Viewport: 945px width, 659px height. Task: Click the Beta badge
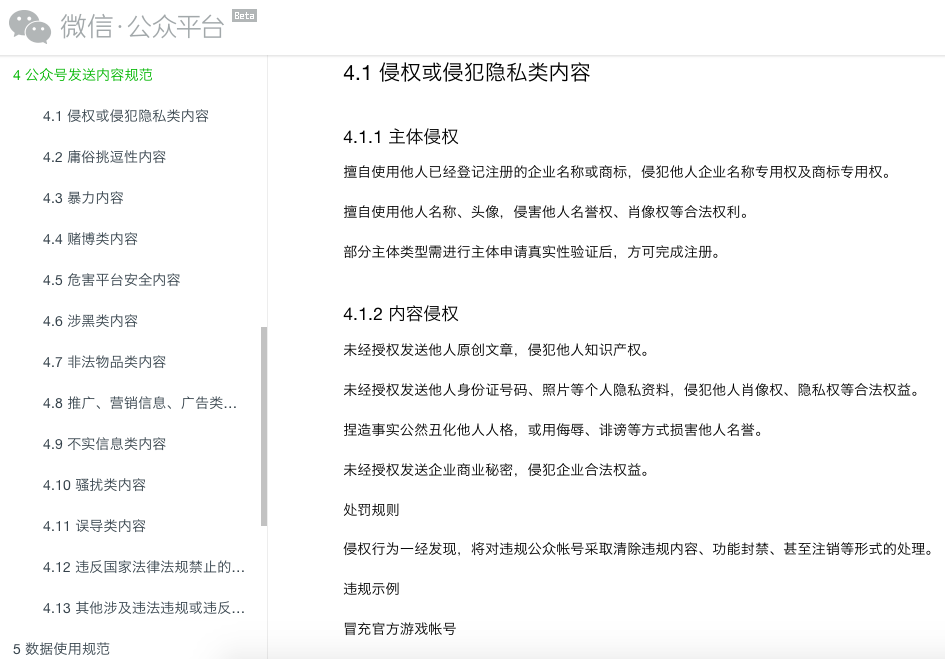pos(244,16)
